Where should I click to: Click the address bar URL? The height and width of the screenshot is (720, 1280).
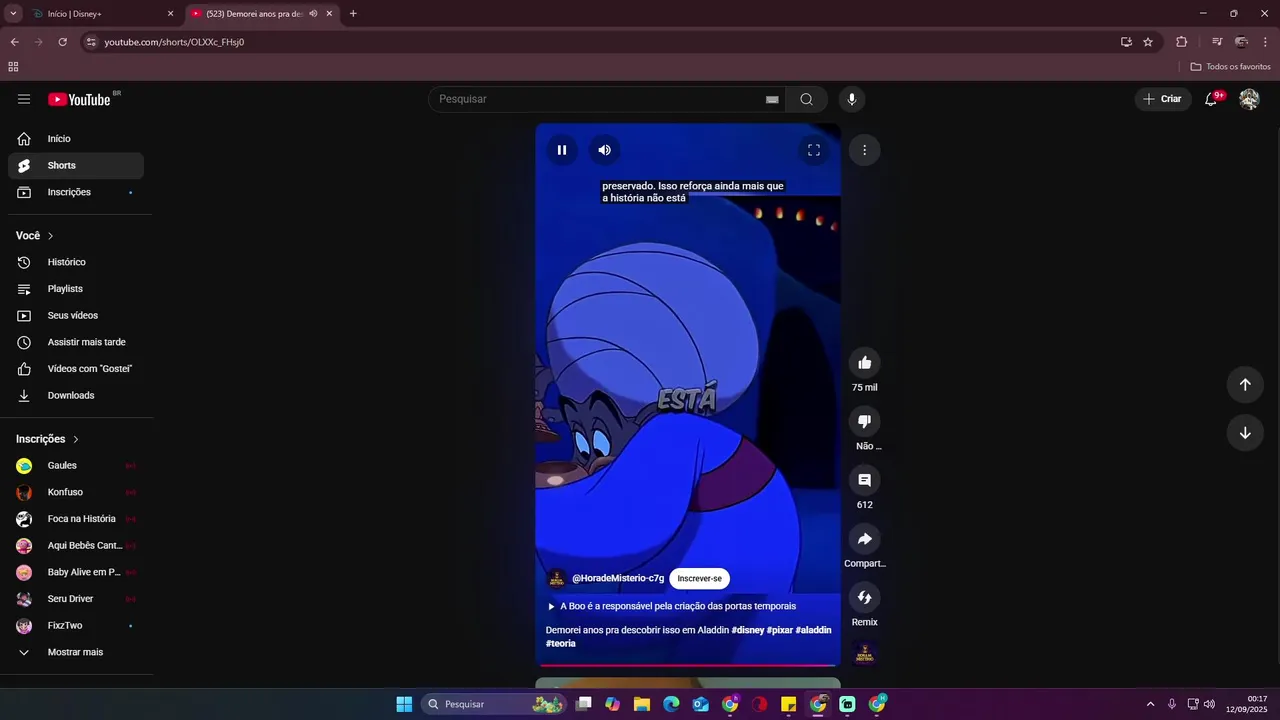[174, 42]
